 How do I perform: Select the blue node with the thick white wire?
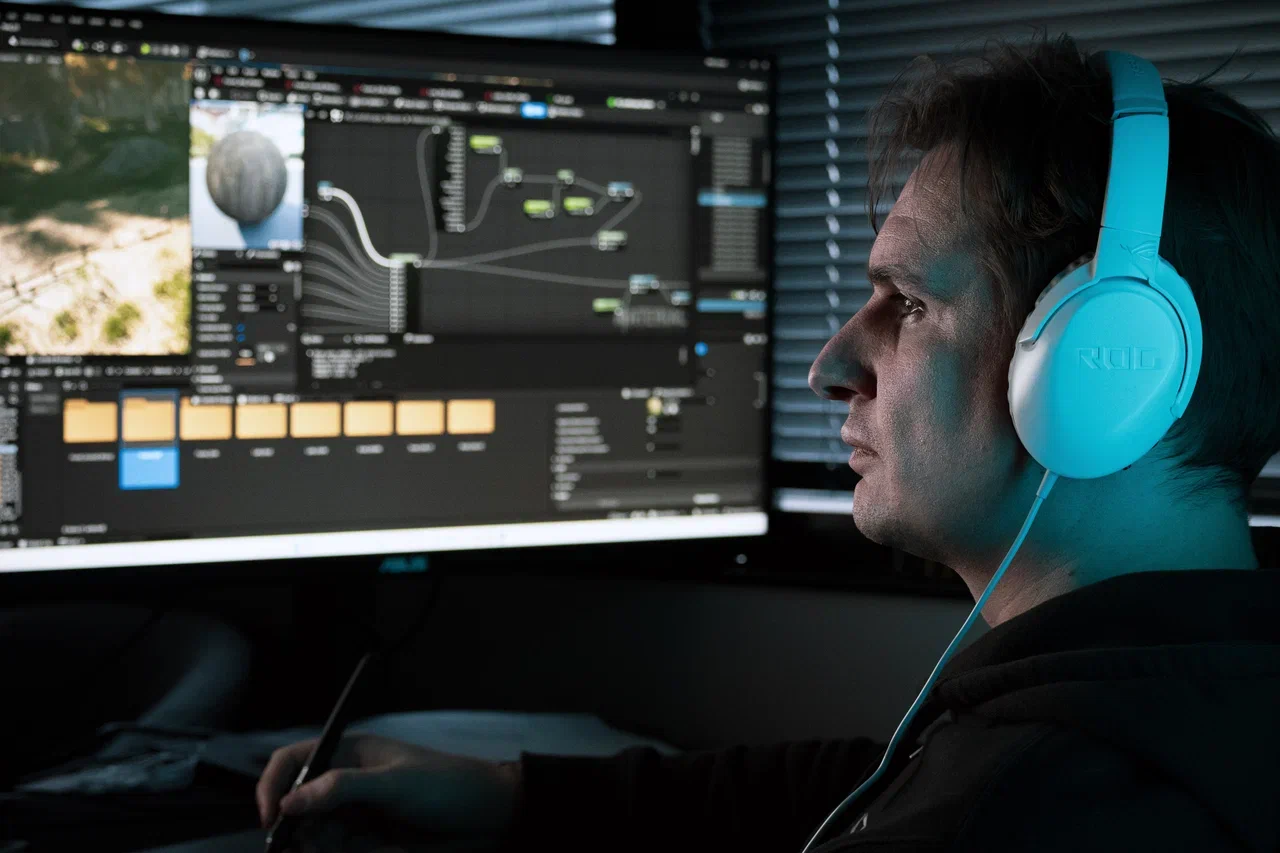coord(325,188)
